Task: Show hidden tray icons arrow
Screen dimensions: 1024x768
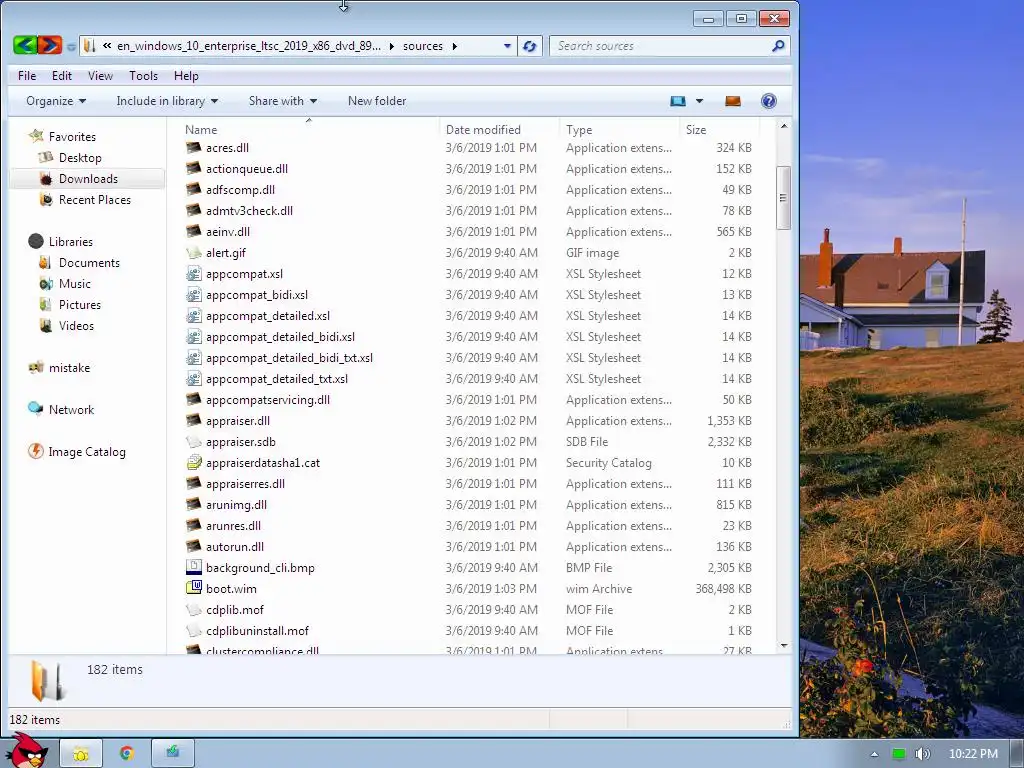Action: point(874,754)
